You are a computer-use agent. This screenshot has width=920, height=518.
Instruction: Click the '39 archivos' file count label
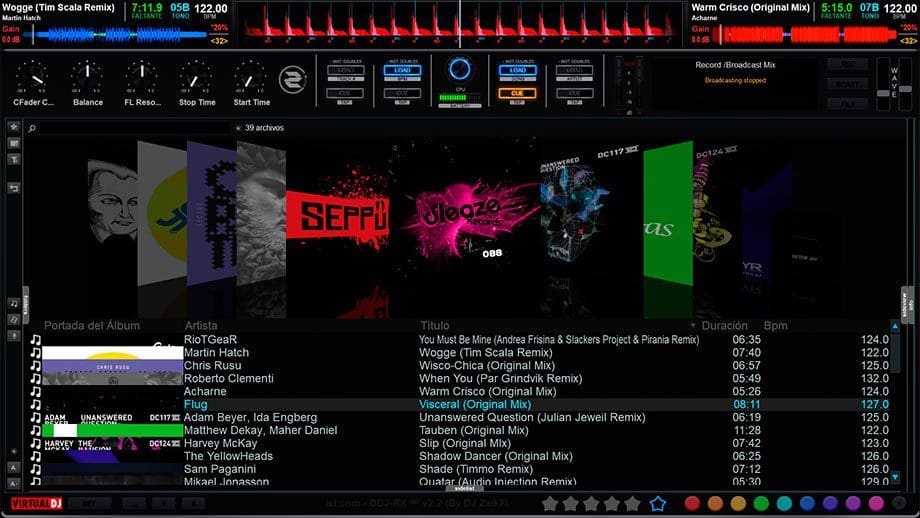(x=264, y=128)
